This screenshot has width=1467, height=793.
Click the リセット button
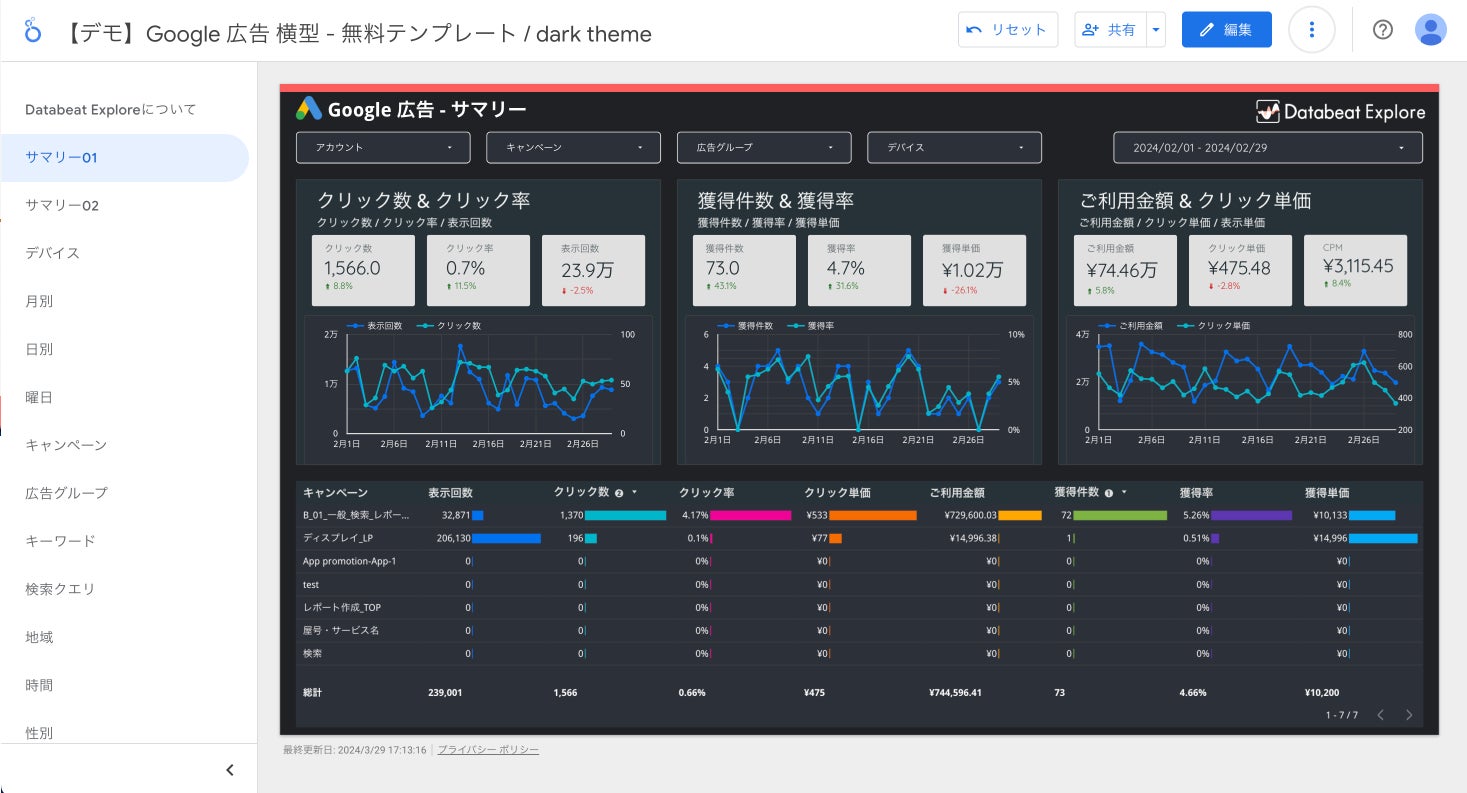coord(1008,30)
